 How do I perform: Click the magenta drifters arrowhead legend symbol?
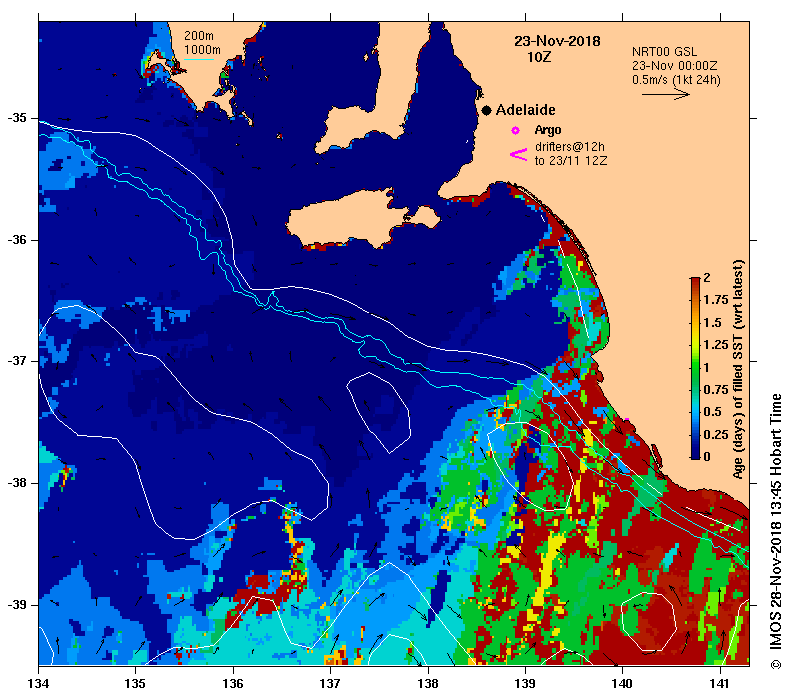click(x=518, y=154)
